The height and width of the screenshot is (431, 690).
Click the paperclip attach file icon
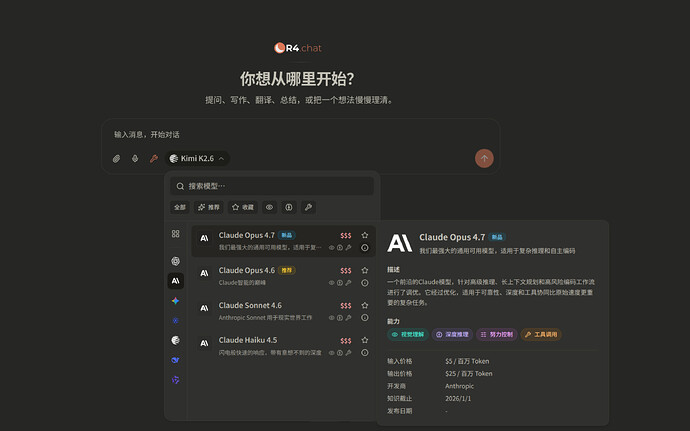pyautogui.click(x=116, y=158)
